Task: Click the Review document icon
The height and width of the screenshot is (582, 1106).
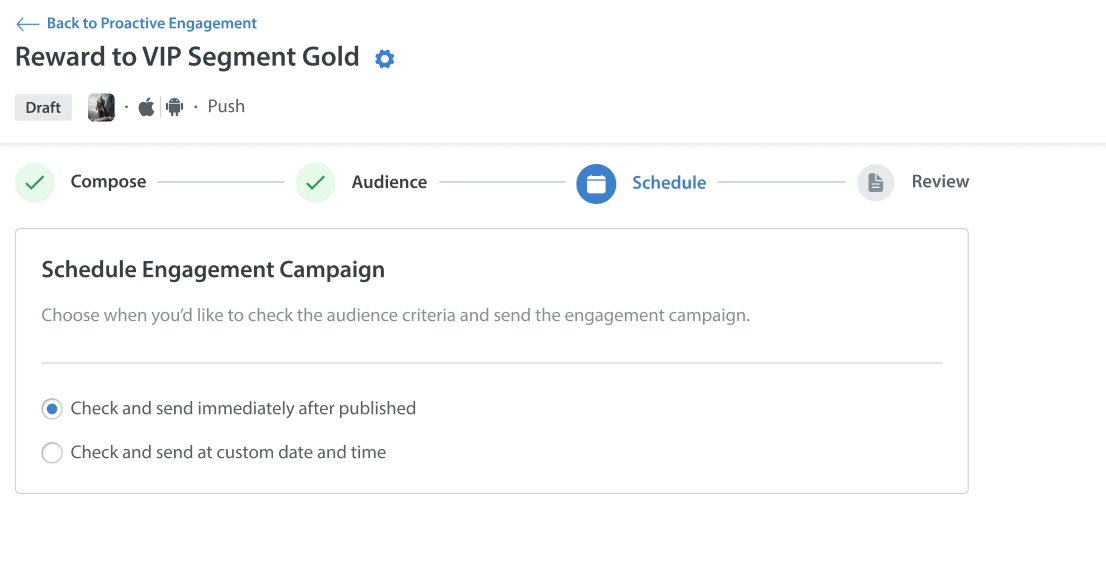Action: 875,183
